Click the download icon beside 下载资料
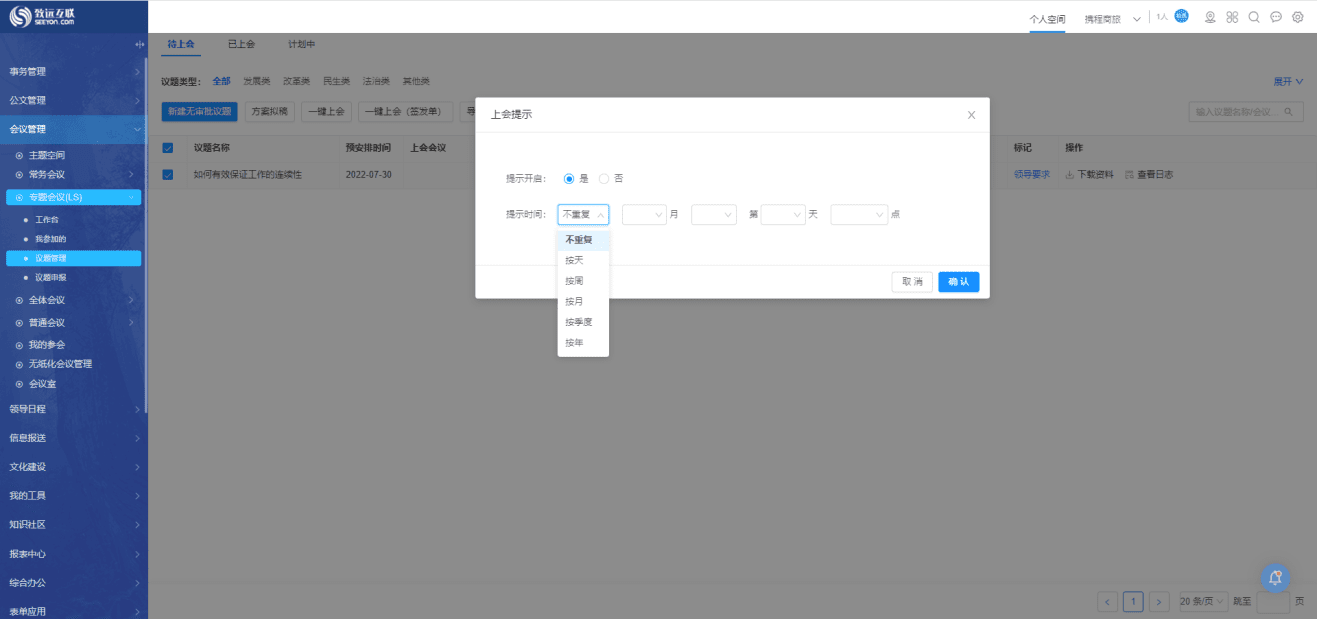 [1070, 174]
